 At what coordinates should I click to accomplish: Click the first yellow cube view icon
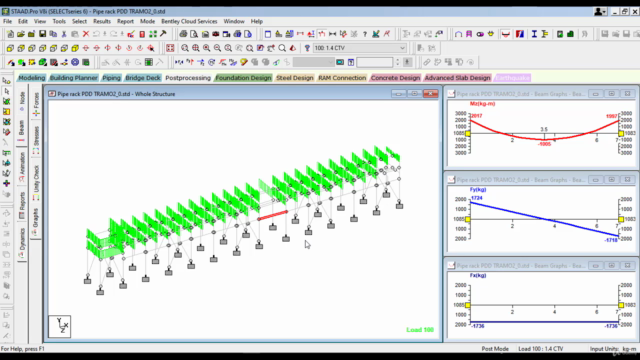(x=10, y=48)
